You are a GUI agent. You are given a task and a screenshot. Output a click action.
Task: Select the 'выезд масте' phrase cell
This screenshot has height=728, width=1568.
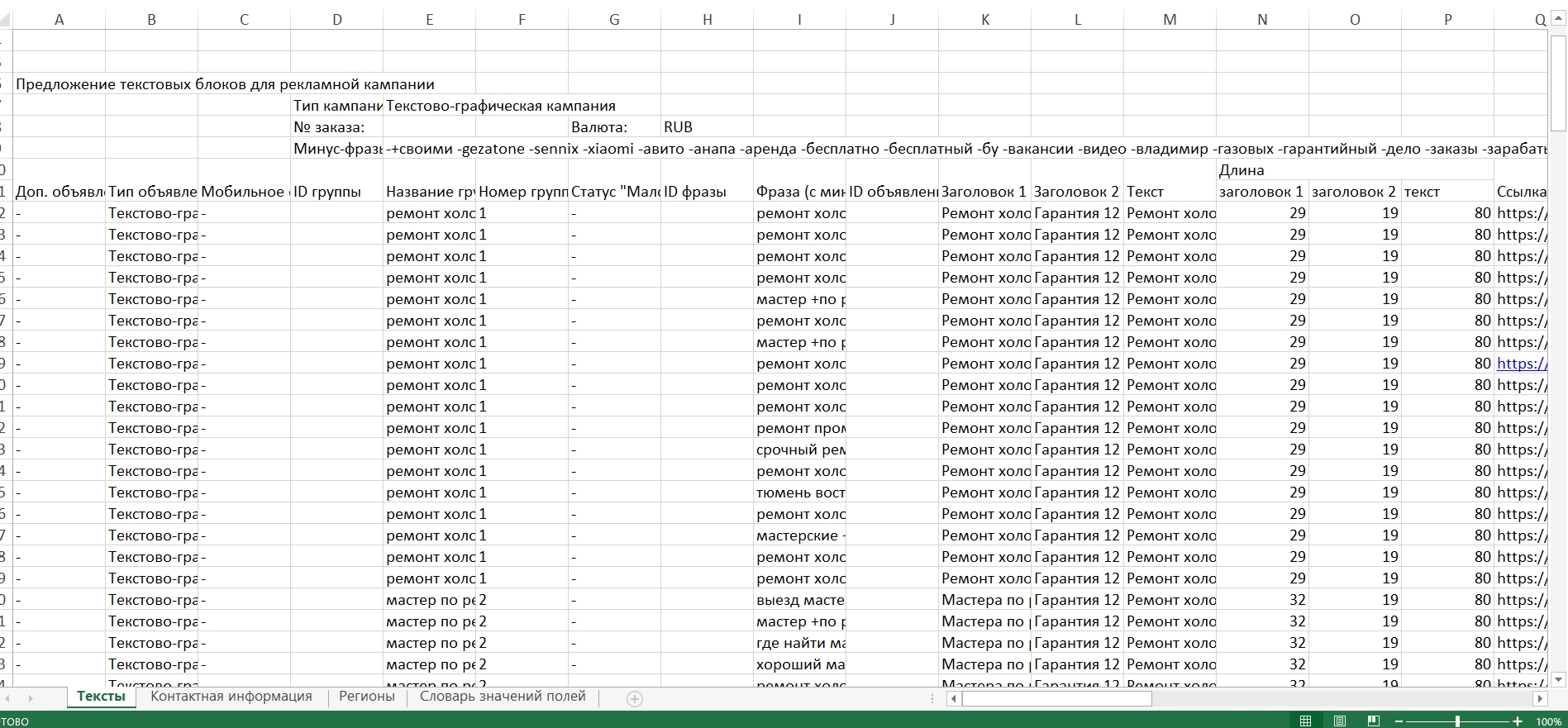[x=800, y=600]
